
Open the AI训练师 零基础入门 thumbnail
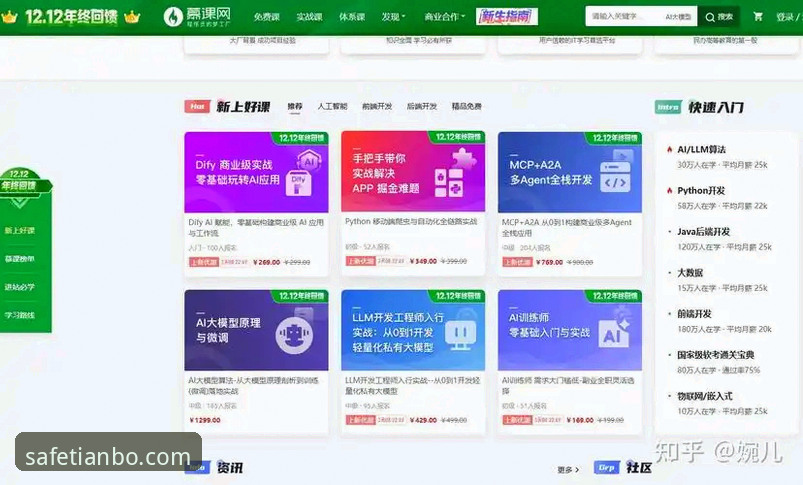pyautogui.click(x=569, y=330)
